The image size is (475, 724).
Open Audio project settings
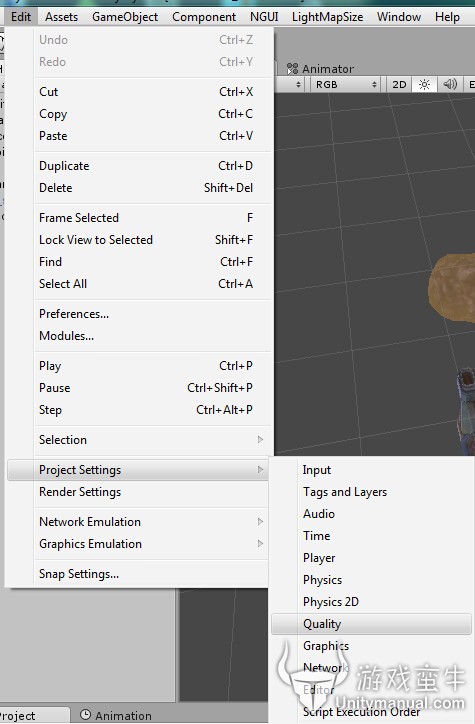click(372, 514)
